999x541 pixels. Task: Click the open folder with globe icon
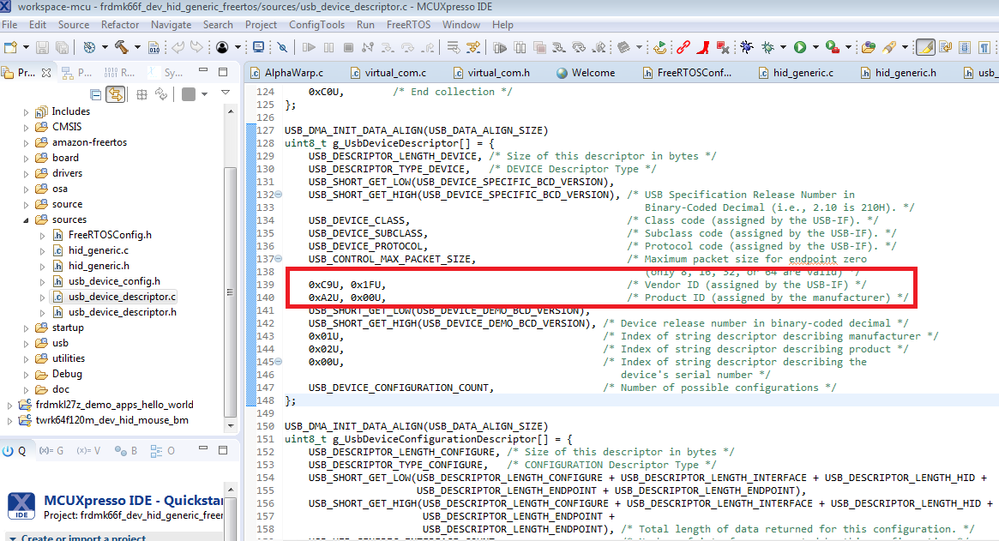[868, 47]
